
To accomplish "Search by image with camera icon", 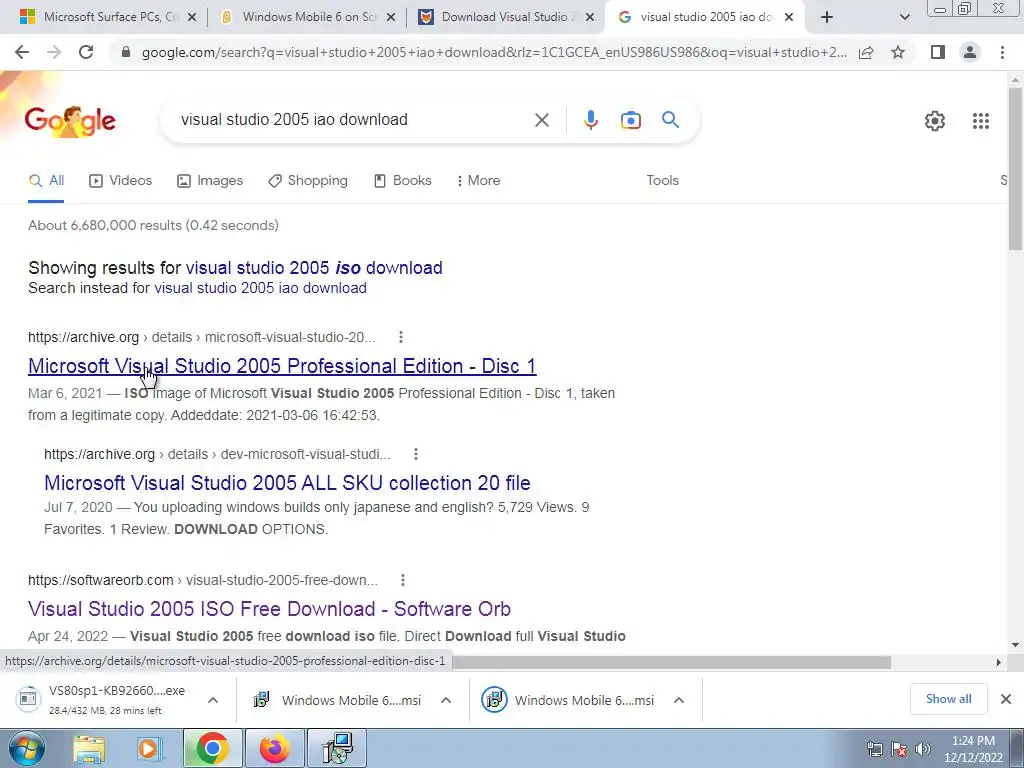I will coord(630,120).
